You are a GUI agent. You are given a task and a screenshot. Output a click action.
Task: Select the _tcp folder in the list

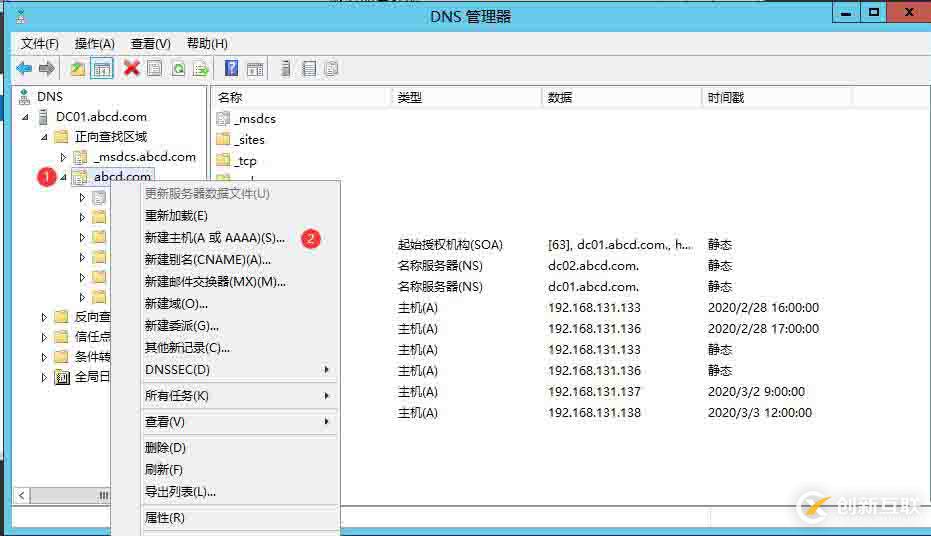click(x=236, y=160)
